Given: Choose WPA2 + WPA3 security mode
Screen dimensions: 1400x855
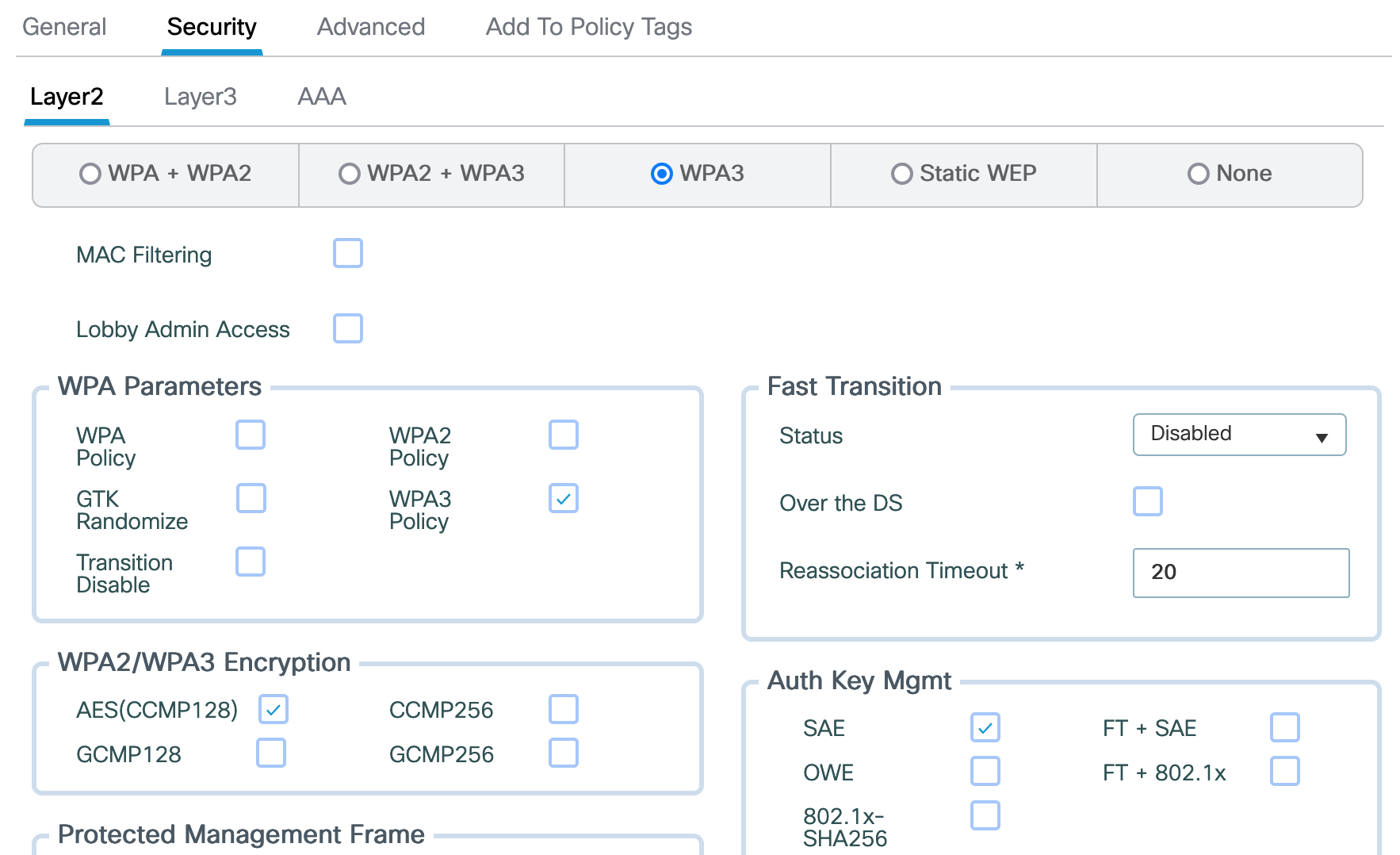Looking at the screenshot, I should tap(349, 174).
